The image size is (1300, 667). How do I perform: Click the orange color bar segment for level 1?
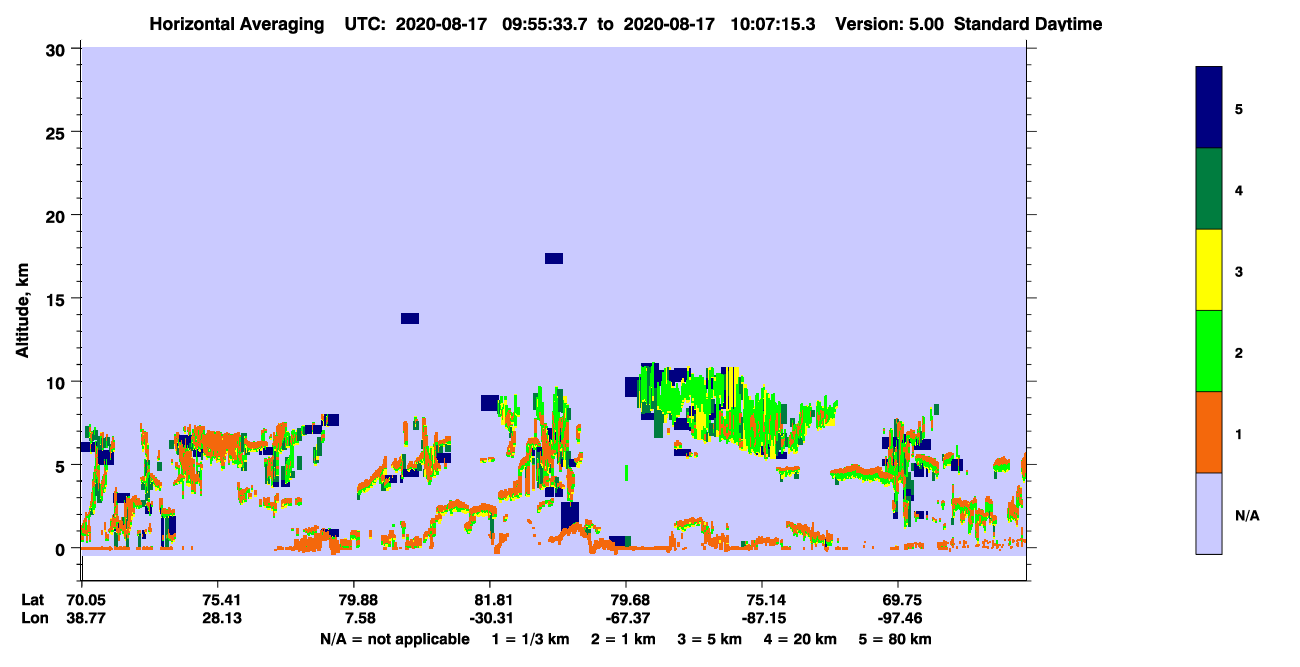point(1209,432)
